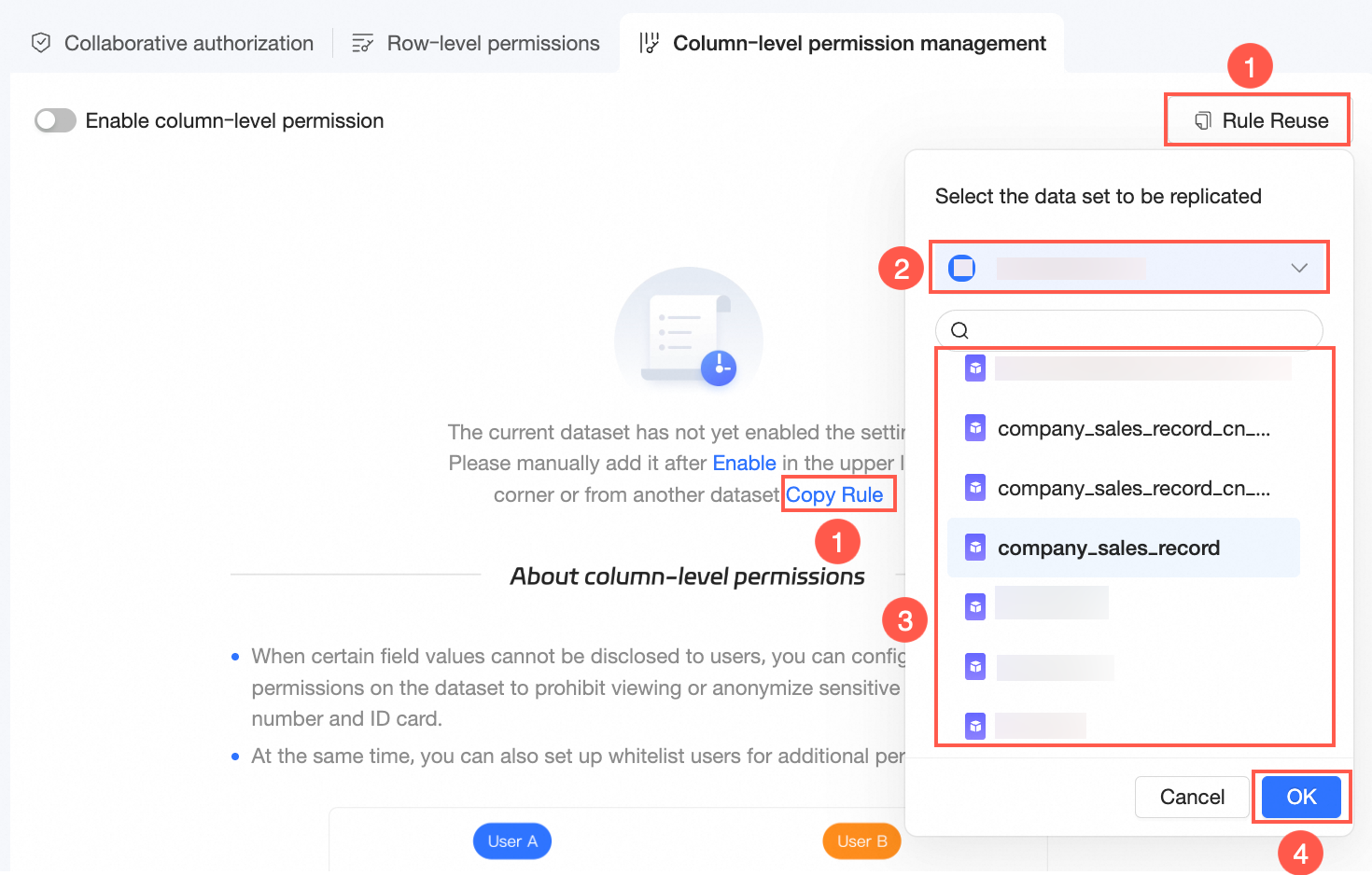This screenshot has height=875, width=1372.
Task: Click the Column-level permission management tab icon
Action: tap(649, 43)
